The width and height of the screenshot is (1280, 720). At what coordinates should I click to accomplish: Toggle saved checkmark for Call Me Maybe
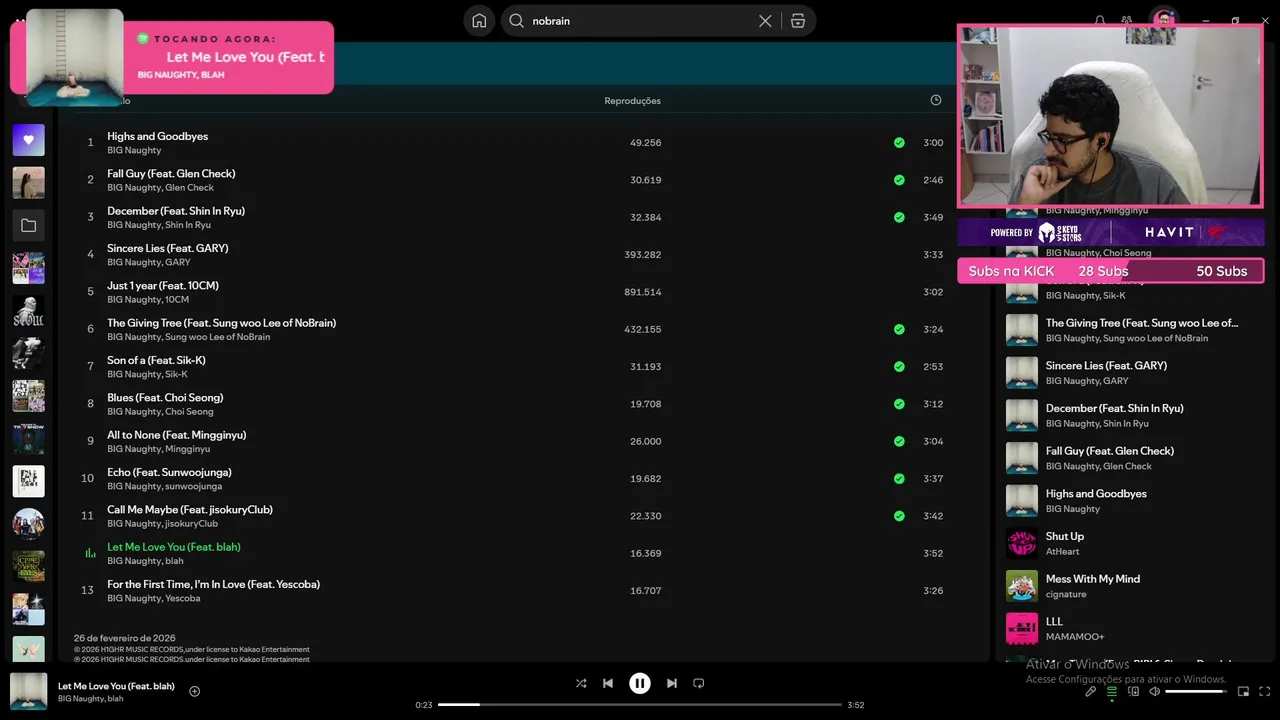tap(899, 516)
